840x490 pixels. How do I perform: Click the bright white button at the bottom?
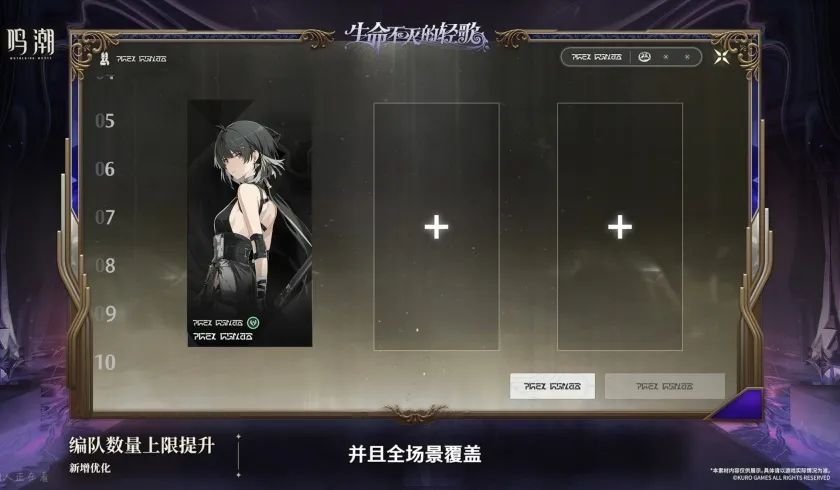point(552,386)
